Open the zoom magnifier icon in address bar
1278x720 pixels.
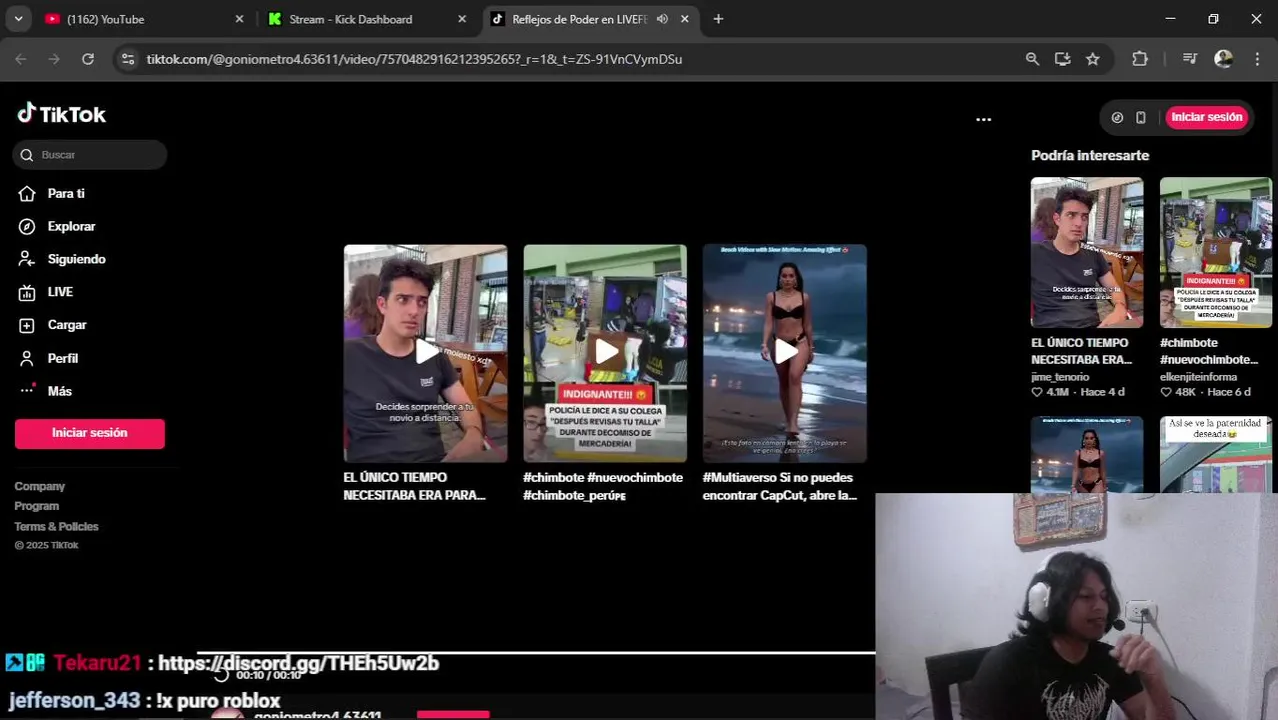(x=1032, y=59)
